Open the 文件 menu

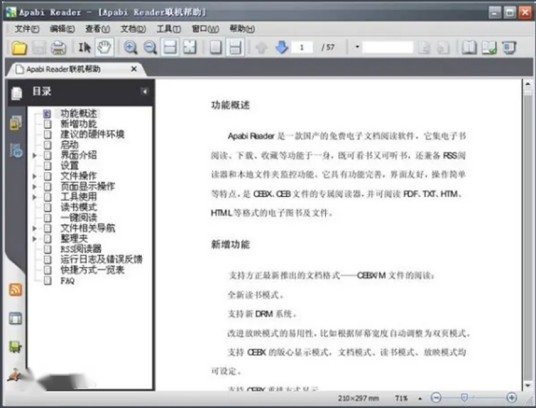[27, 29]
